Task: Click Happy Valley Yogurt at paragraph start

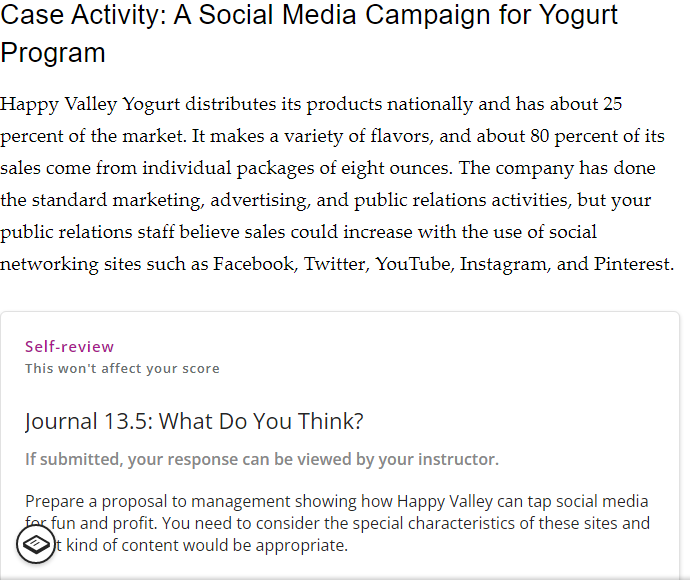Action: coord(90,104)
